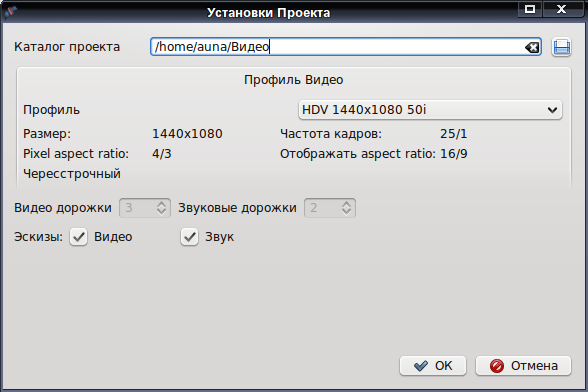The height and width of the screenshot is (392, 588).
Task: Click the frame rate value 25/1
Action: pos(453,134)
